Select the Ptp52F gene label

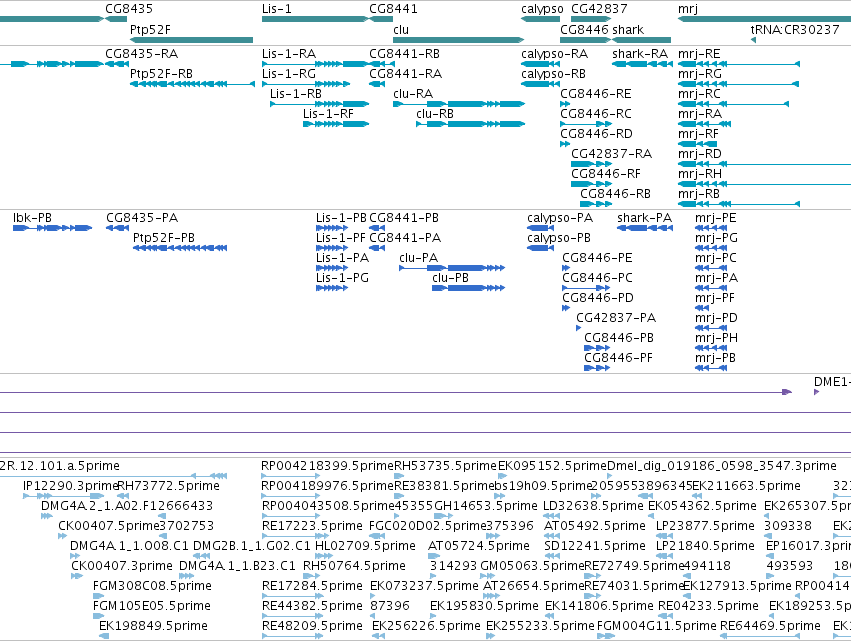[150, 30]
